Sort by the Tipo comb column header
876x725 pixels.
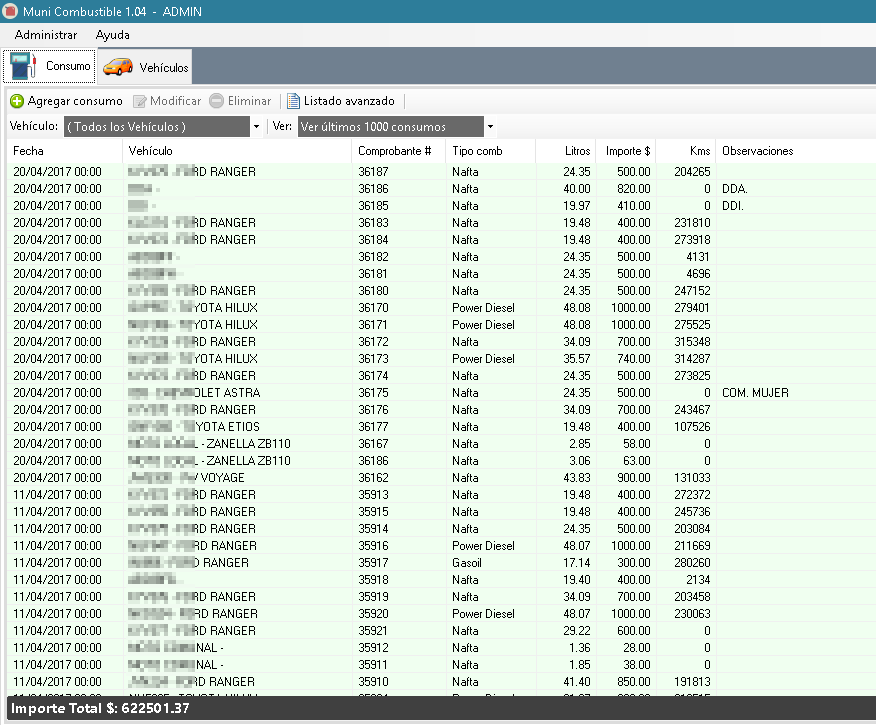(x=490, y=151)
